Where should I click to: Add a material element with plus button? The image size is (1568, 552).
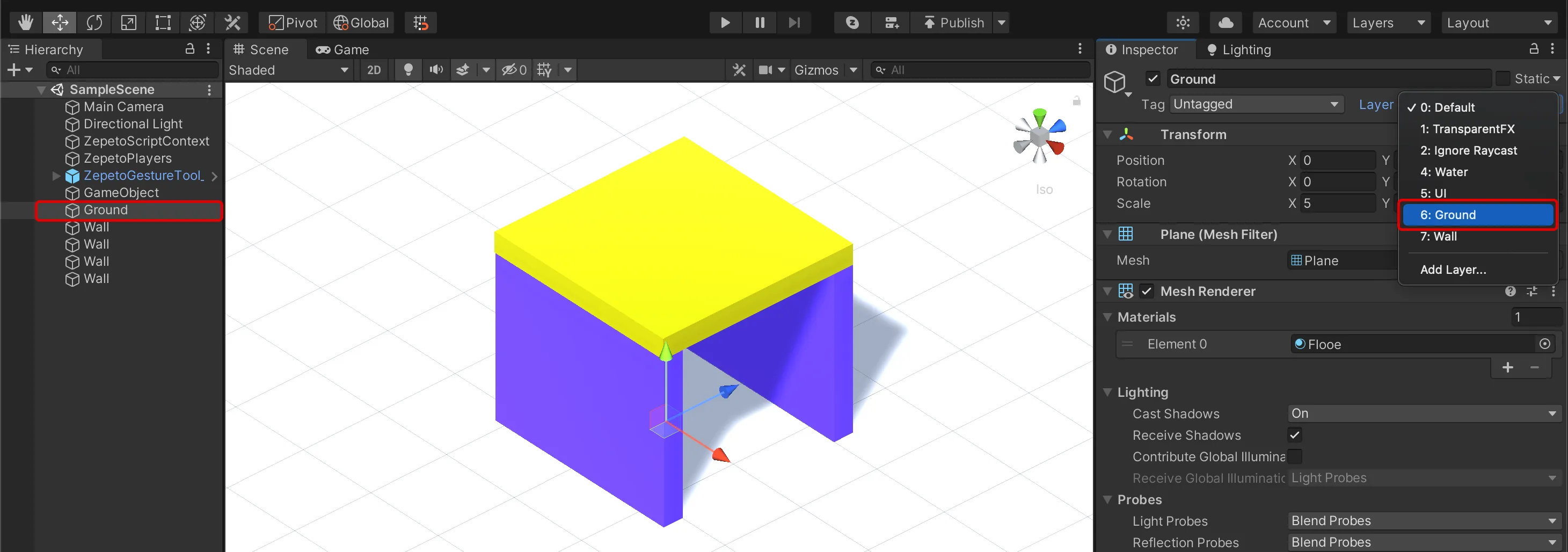1507,368
